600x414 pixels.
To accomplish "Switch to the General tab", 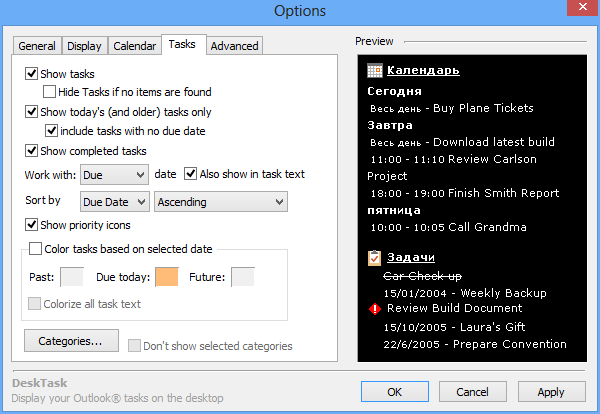I will pyautogui.click(x=37, y=46).
